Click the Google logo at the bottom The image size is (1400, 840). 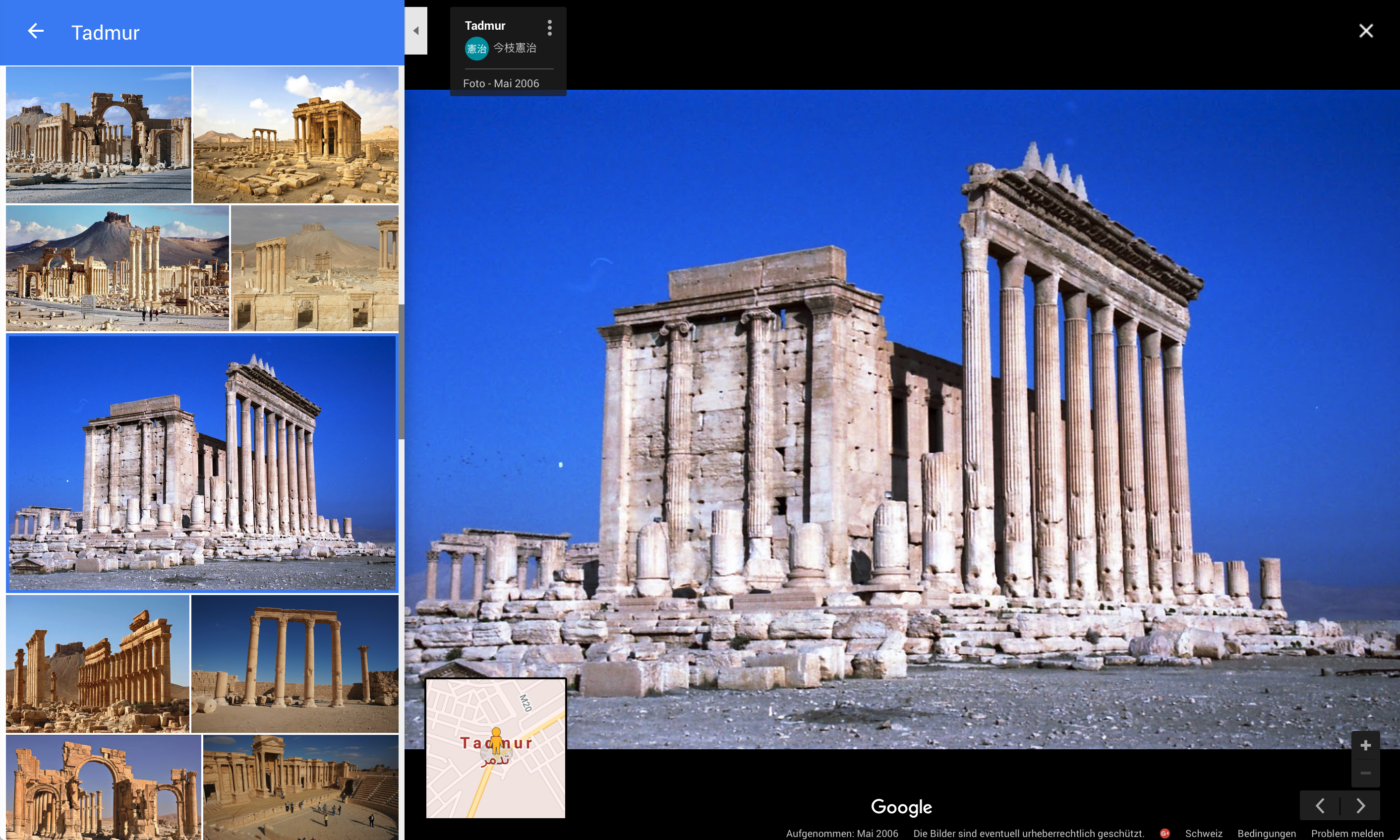[x=901, y=807]
